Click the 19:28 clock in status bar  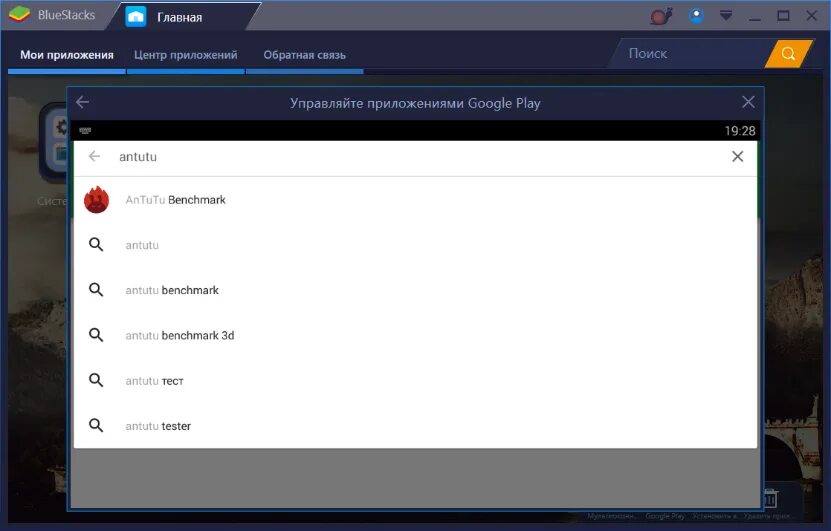click(x=740, y=131)
